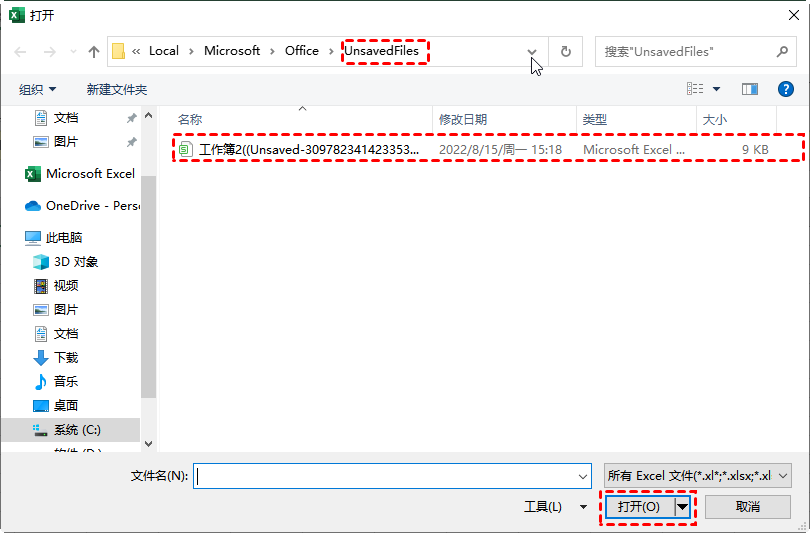
Task: Click the refresh address bar button
Action: click(566, 52)
